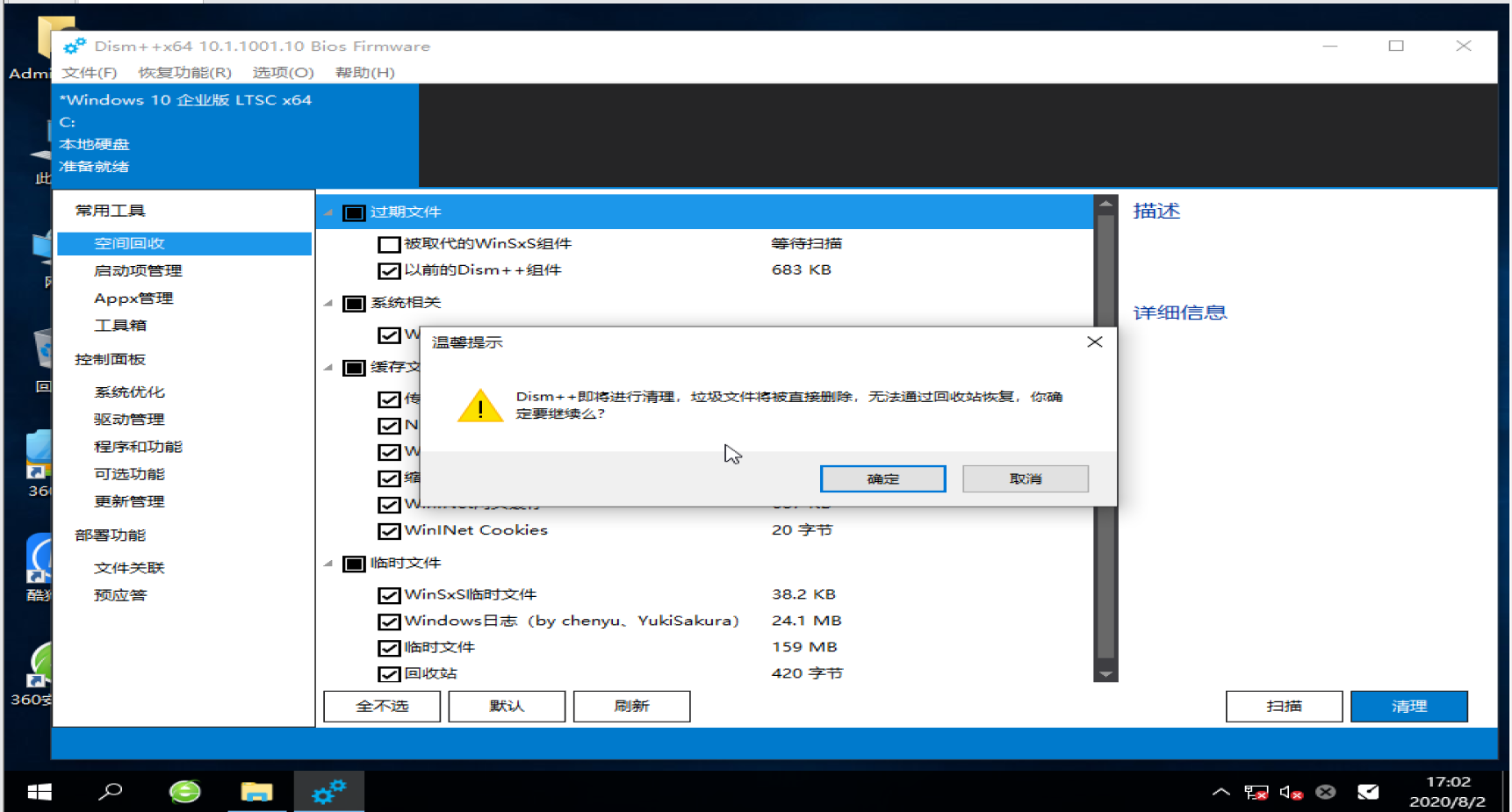
Task: Cancel the dialog with 取消
Action: (x=1025, y=478)
